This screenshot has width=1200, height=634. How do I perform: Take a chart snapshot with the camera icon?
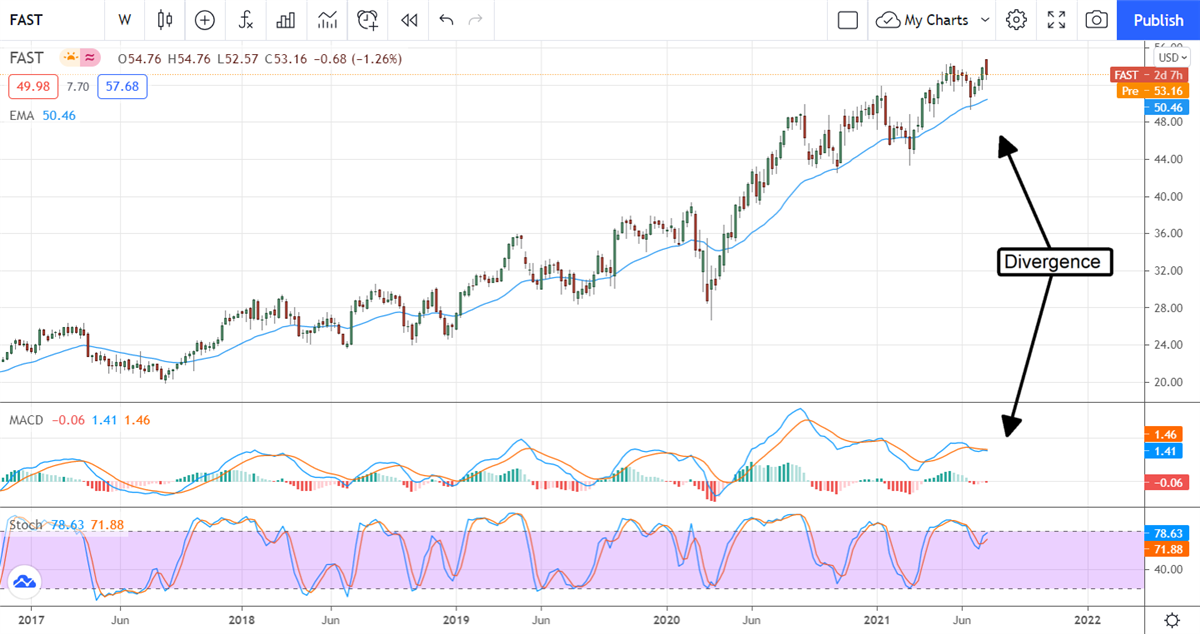[x=1097, y=20]
